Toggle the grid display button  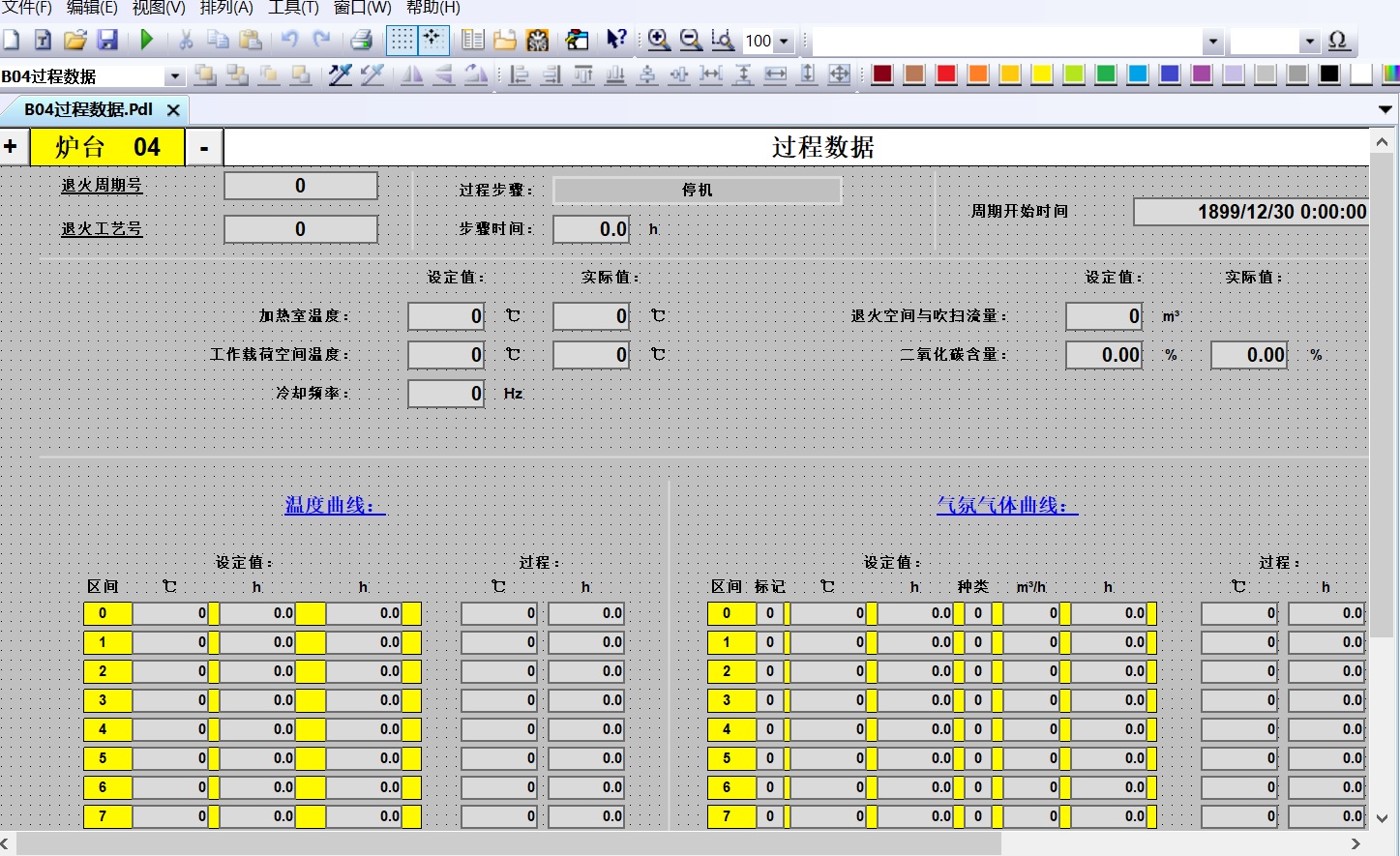point(402,40)
